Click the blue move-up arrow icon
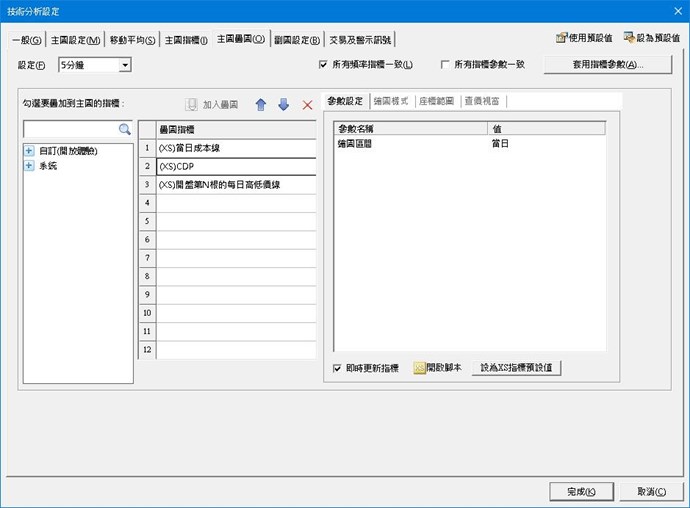The height and width of the screenshot is (508, 690). 261,105
